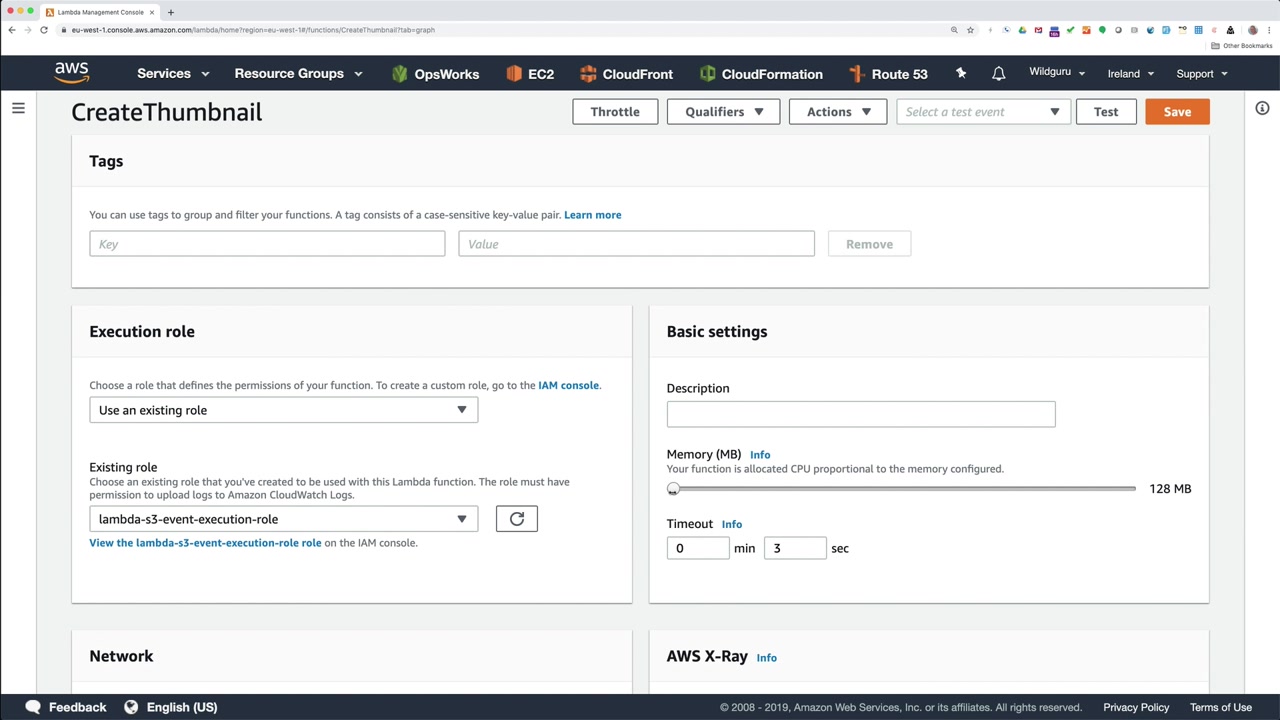Click the English (US) language link

(182, 707)
